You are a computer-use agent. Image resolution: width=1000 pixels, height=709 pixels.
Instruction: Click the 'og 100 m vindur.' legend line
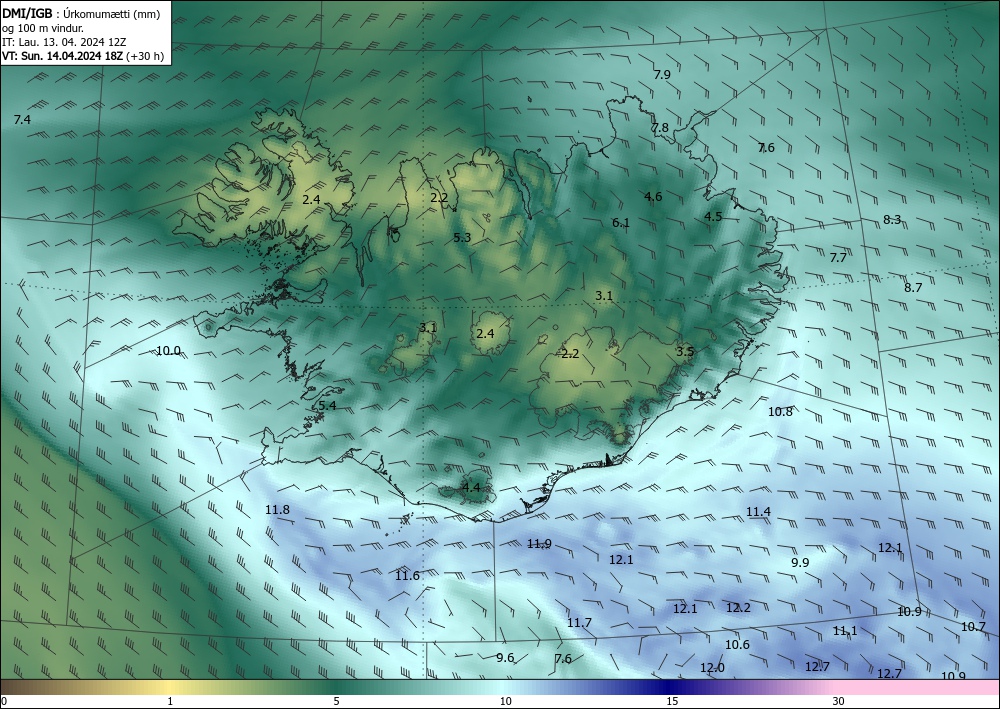[x=43, y=27]
